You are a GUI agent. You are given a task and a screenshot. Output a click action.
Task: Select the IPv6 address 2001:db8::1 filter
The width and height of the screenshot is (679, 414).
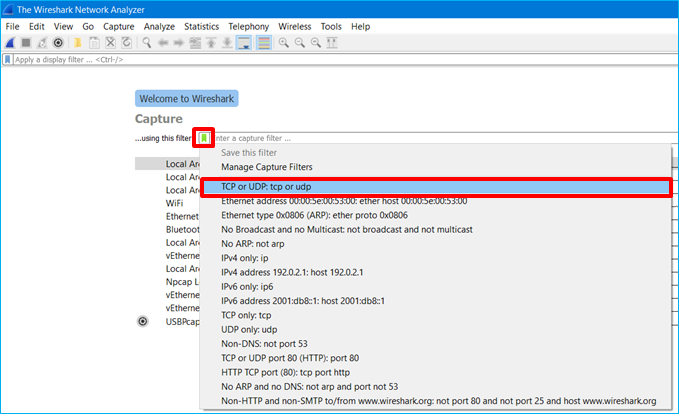(436, 301)
